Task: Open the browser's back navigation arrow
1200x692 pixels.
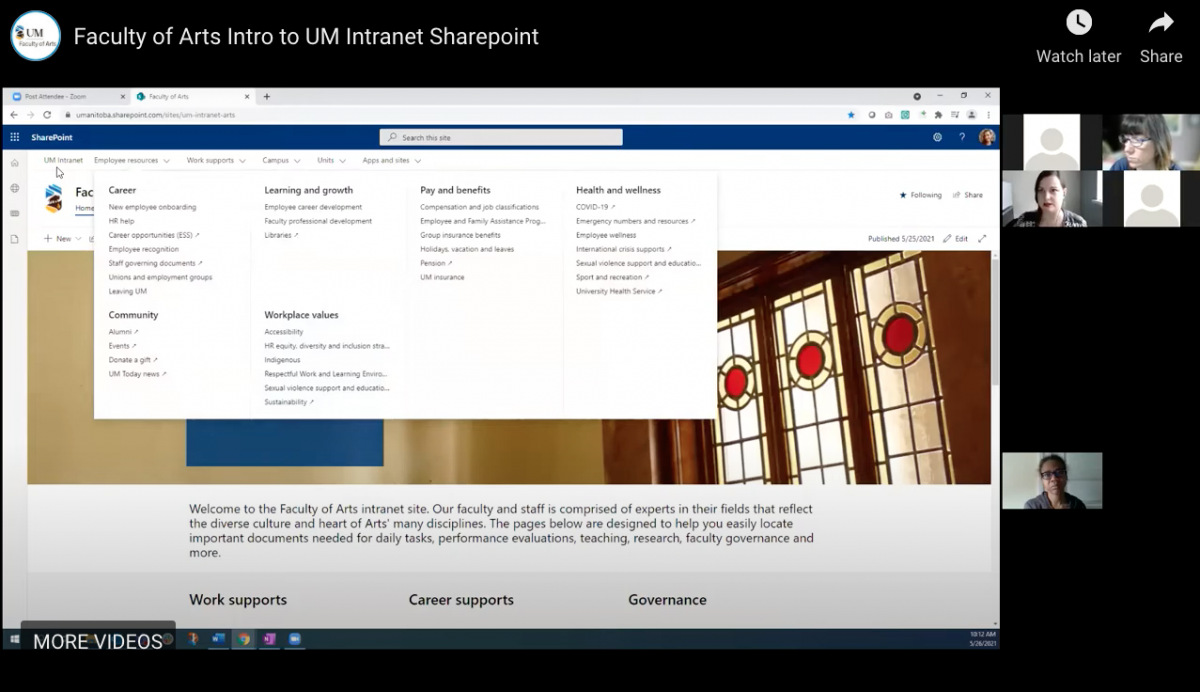Action: click(13, 113)
